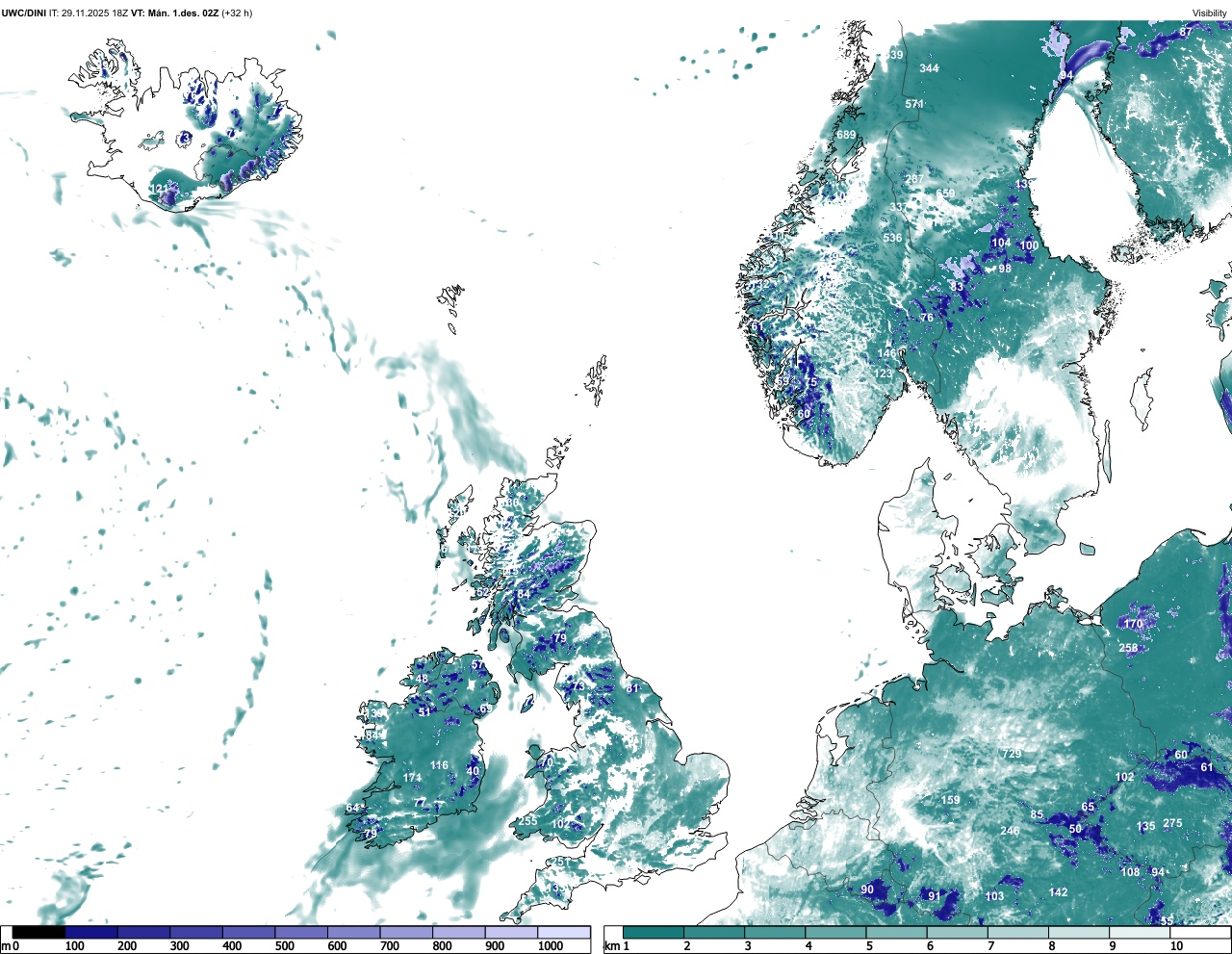Click the '659' visibility value in Sweden
The width and height of the screenshot is (1232, 954).
coord(946,193)
